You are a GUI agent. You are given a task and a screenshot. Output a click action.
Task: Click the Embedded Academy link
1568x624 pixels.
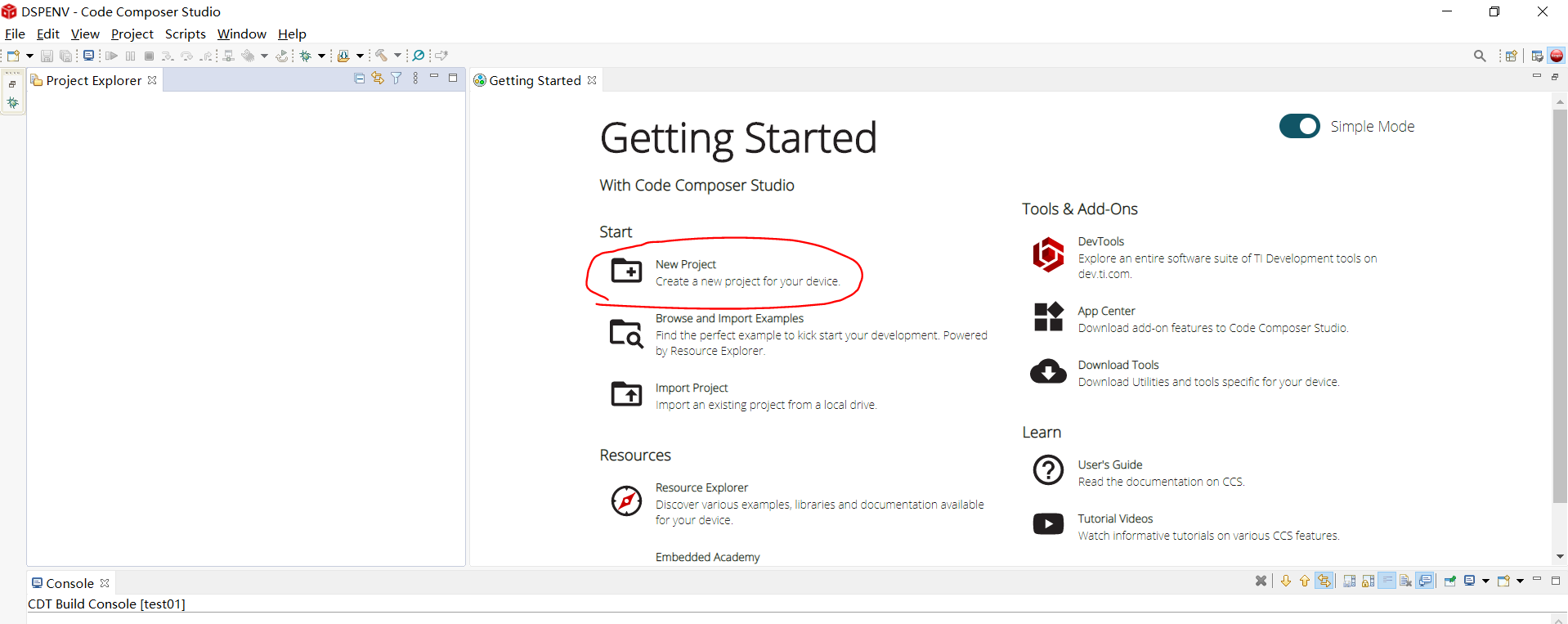(707, 557)
